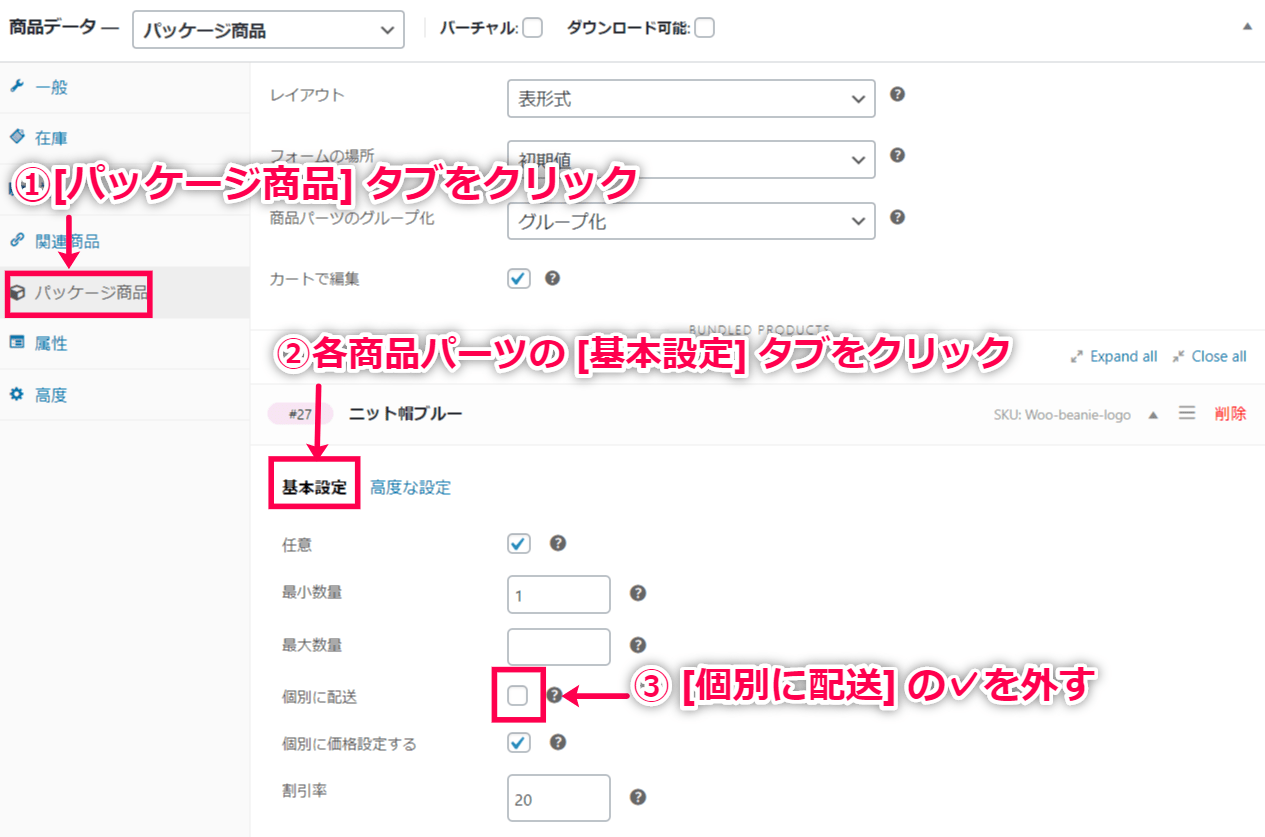Click the 削除 link for ニット帽ブルー

1230,413
